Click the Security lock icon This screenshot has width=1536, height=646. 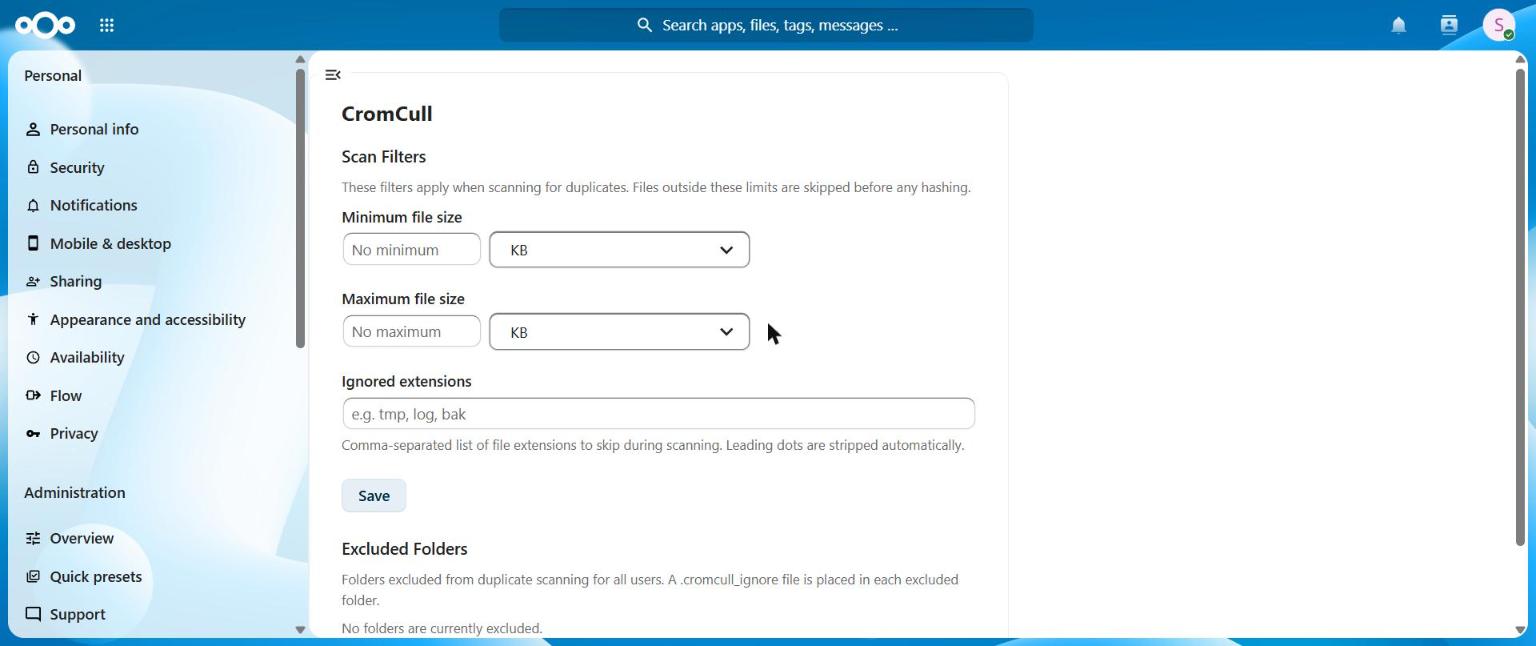click(x=33, y=167)
